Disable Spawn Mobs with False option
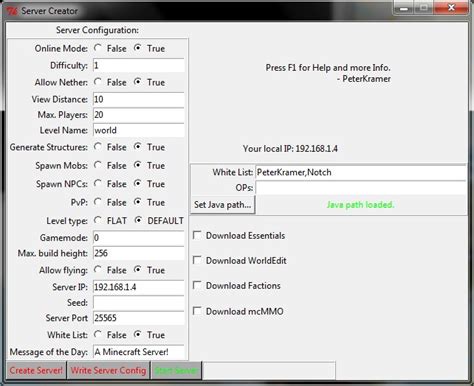This screenshot has width=474, height=386. coord(98,165)
